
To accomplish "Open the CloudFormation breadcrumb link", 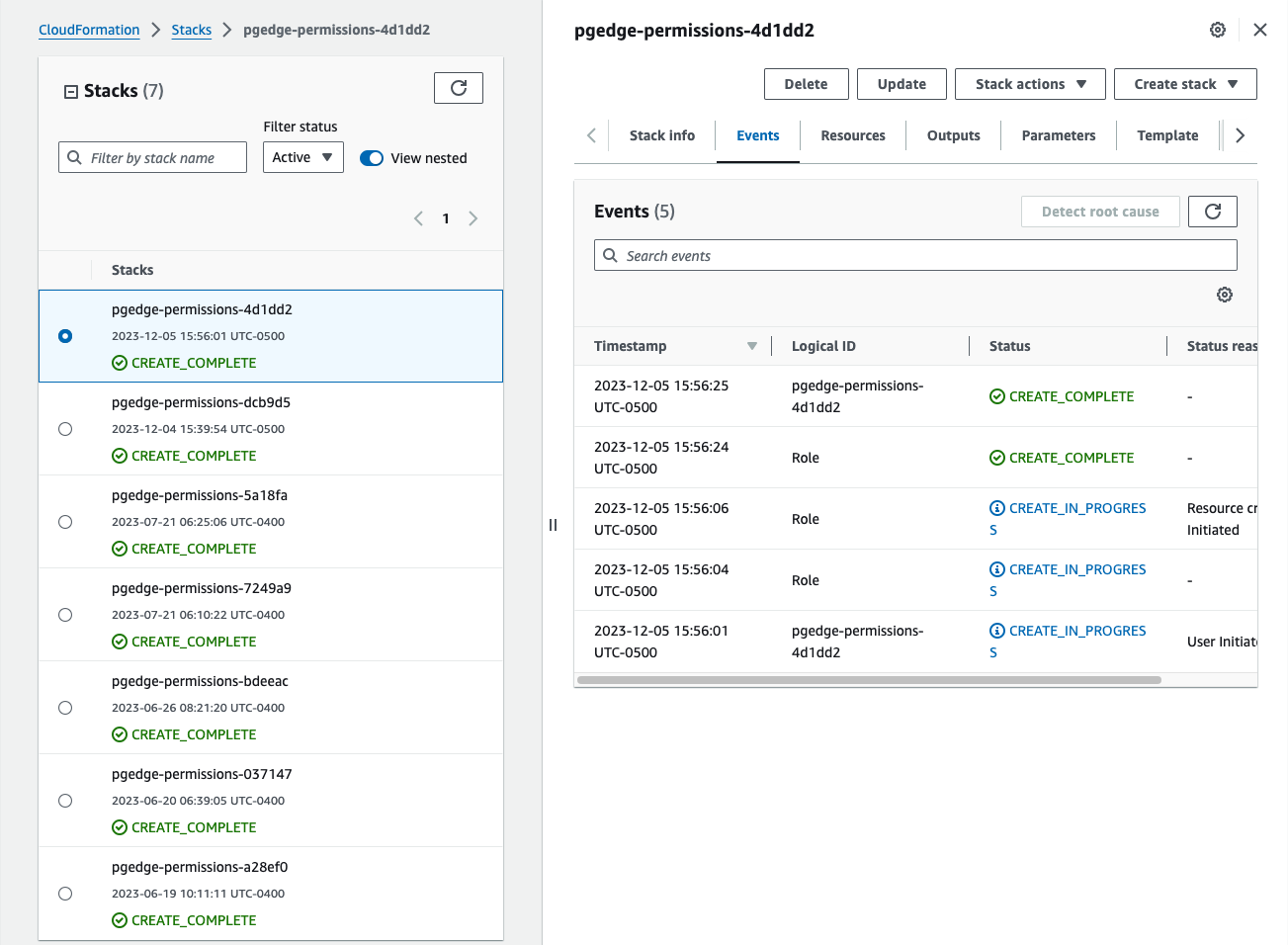I will [x=89, y=30].
